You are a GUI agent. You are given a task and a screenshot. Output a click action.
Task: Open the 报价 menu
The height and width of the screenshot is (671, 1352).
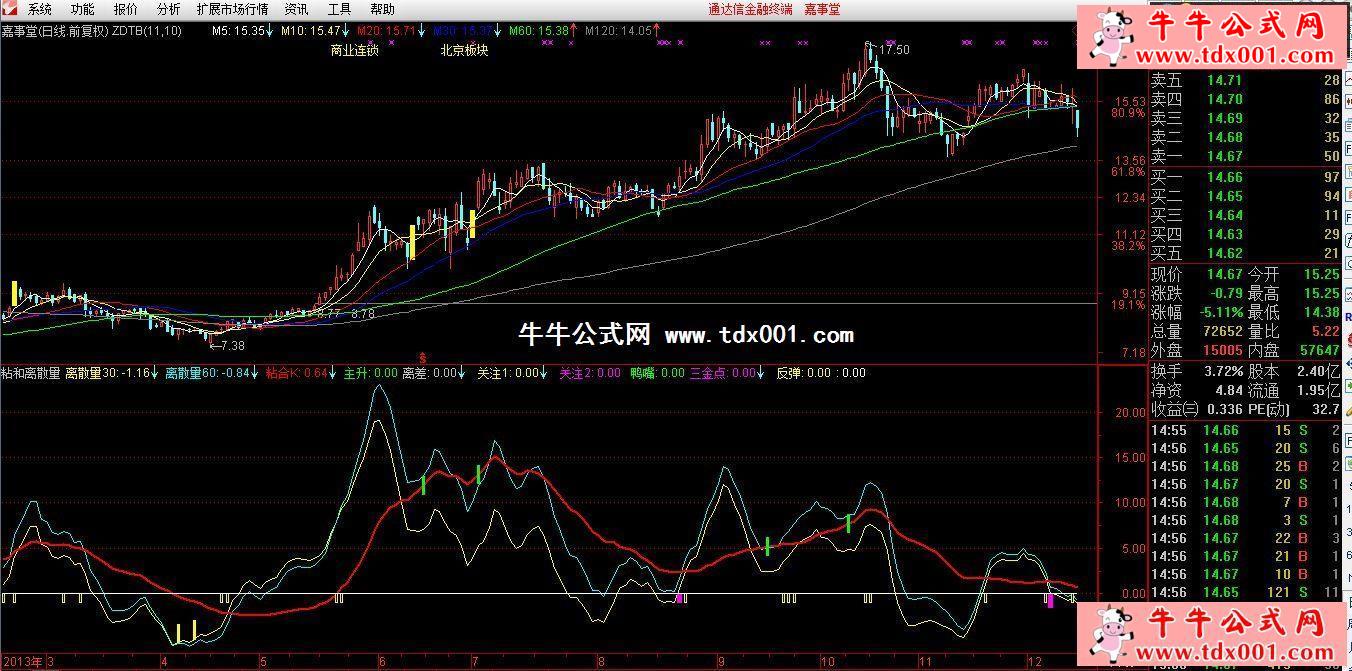(126, 9)
